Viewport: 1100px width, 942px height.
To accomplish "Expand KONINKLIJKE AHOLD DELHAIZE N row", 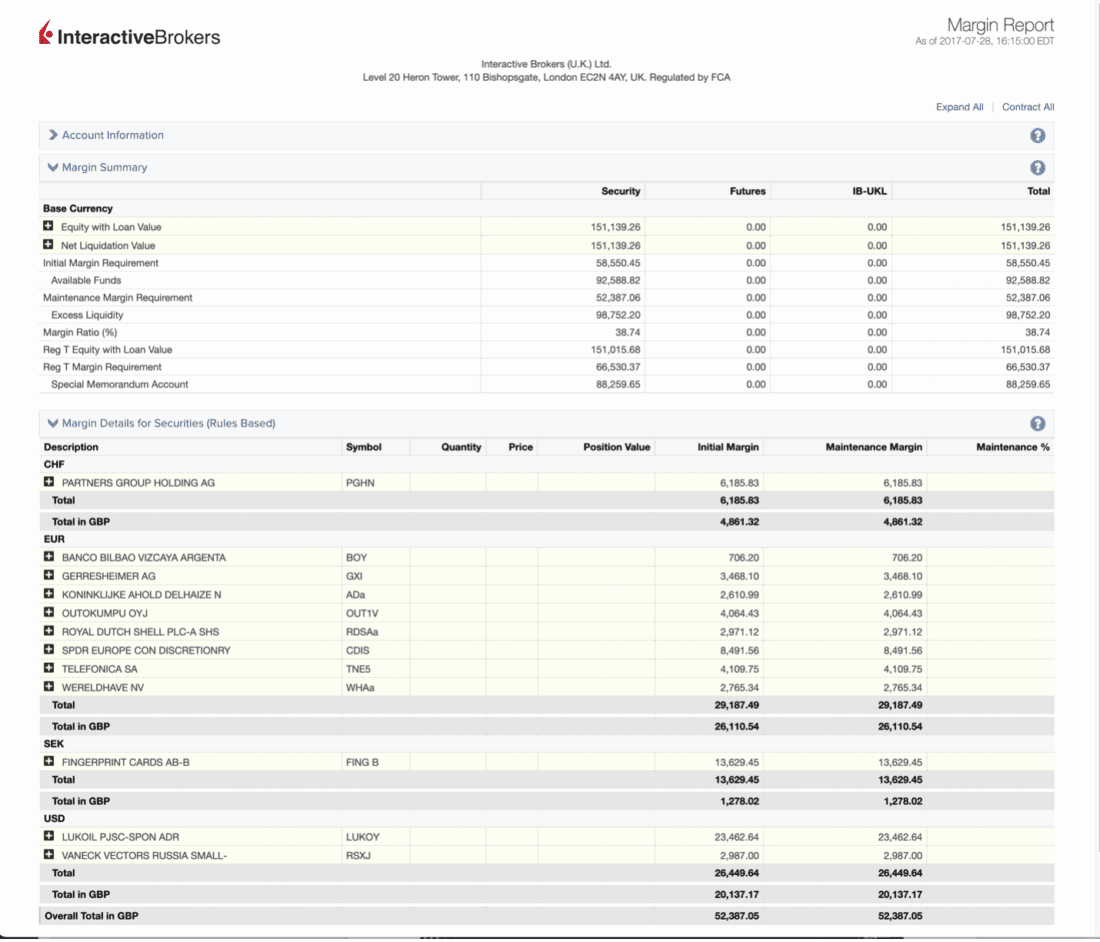I will (48, 593).
